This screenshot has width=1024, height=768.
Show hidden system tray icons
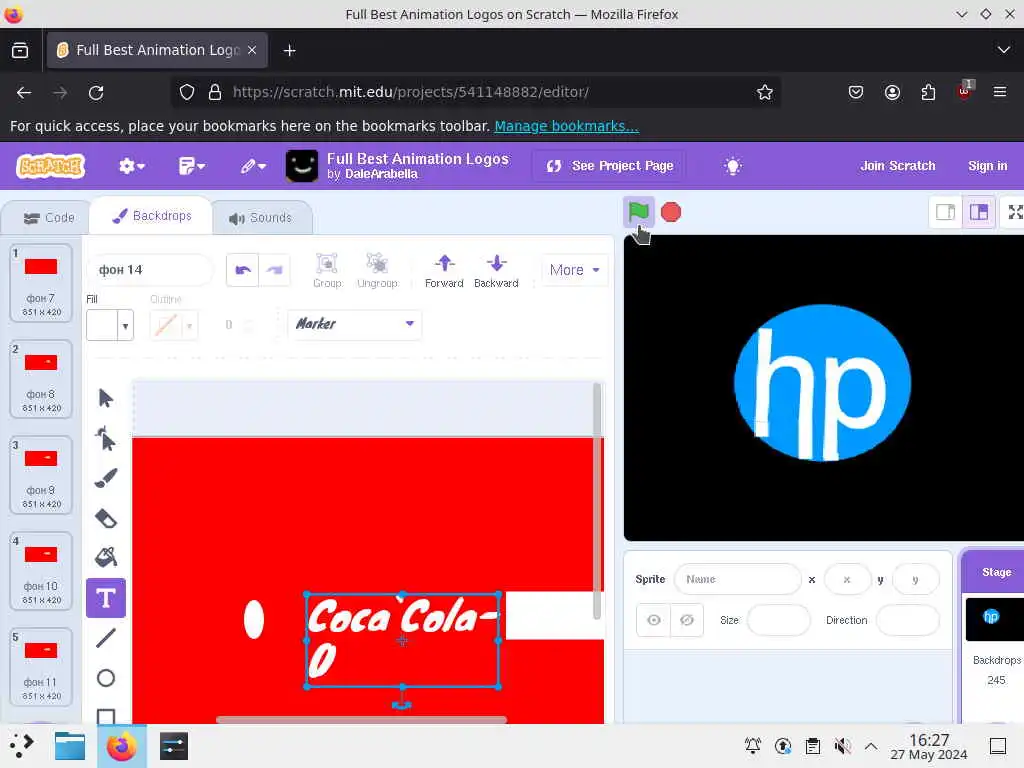[x=871, y=746]
